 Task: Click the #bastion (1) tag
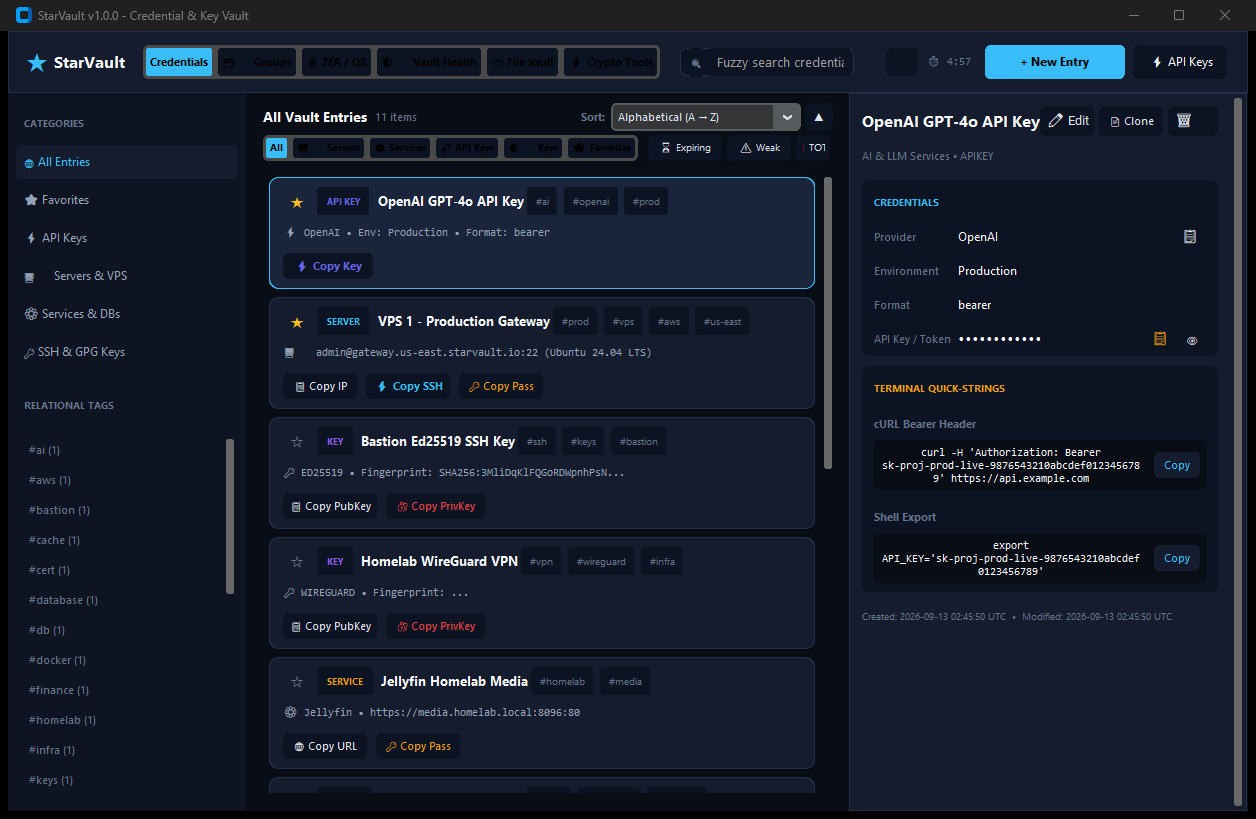pyautogui.click(x=59, y=510)
